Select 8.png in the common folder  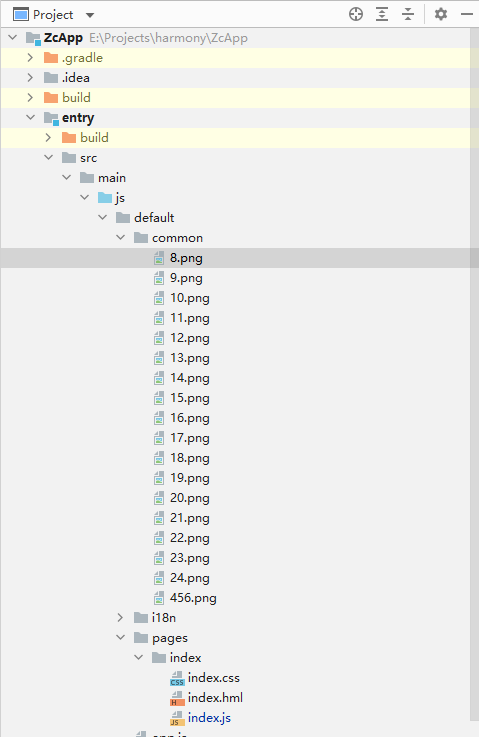186,258
